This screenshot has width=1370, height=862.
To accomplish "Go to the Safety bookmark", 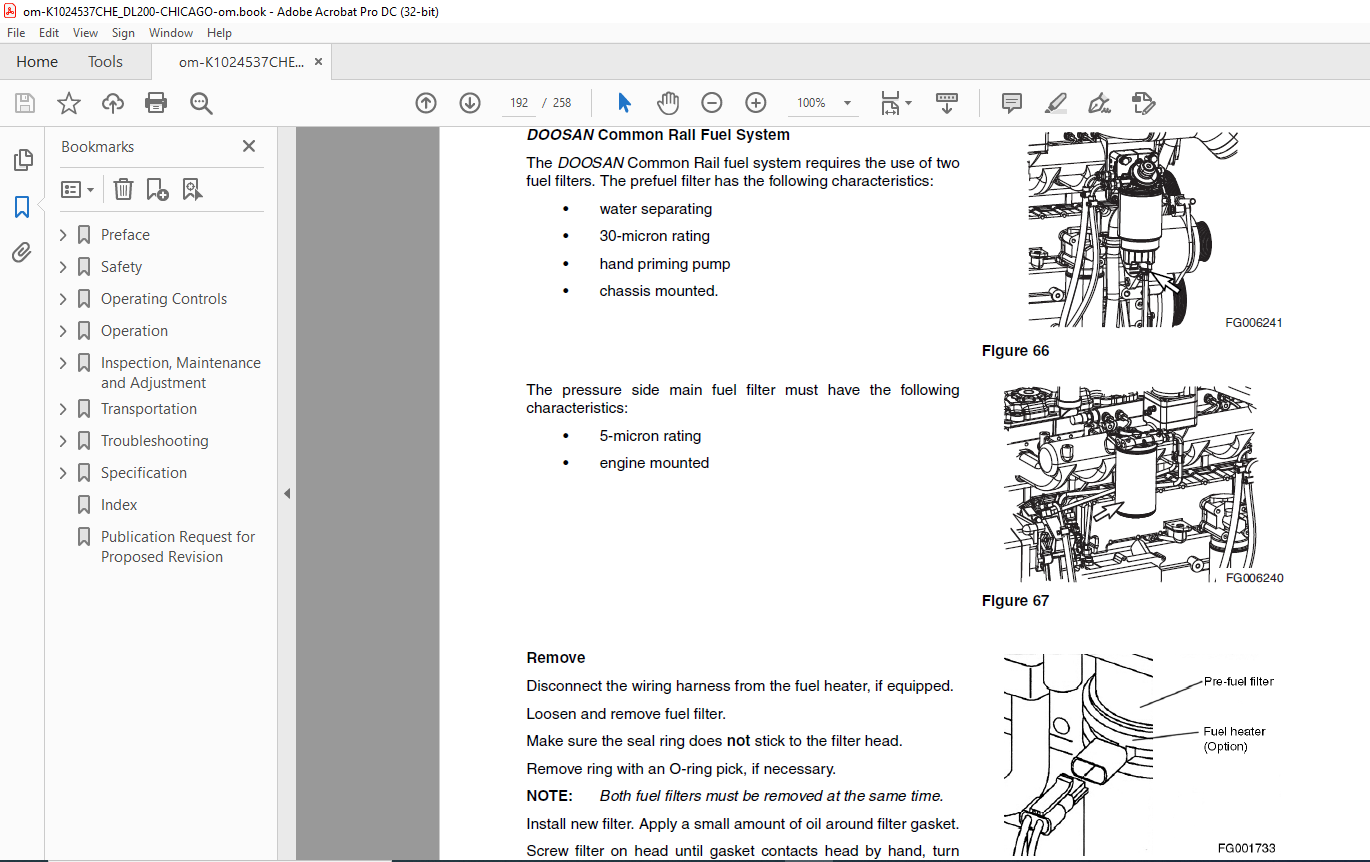I will 121,267.
